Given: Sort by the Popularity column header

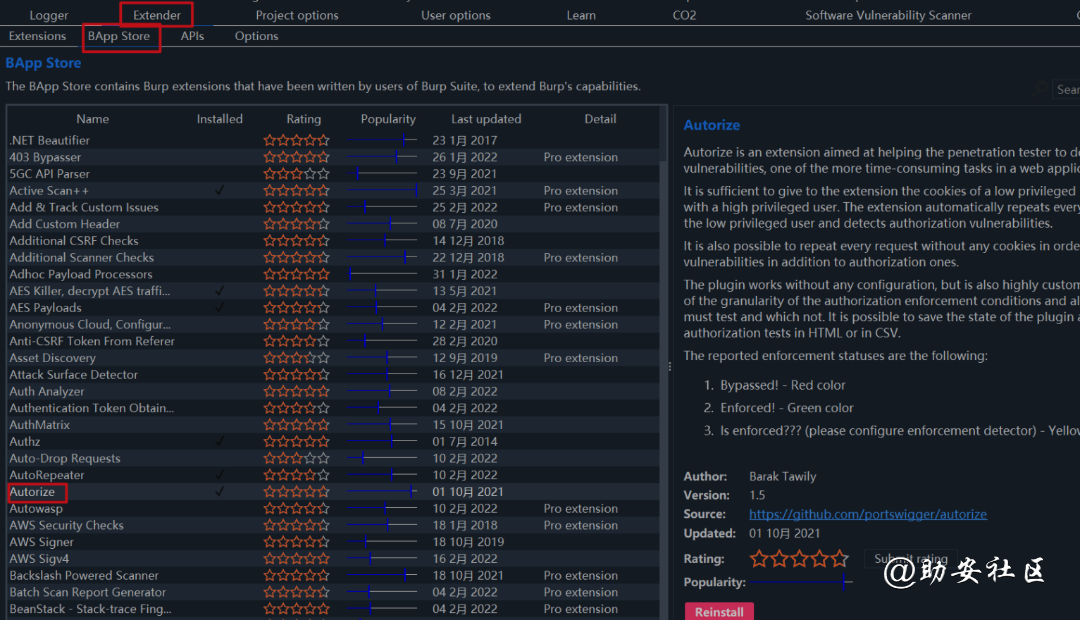Looking at the screenshot, I should (x=388, y=119).
